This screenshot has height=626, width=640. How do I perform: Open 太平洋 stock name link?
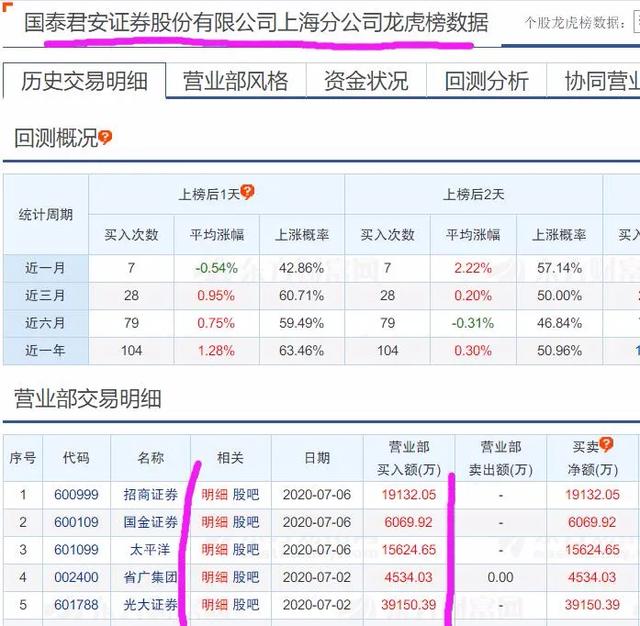(x=150, y=550)
